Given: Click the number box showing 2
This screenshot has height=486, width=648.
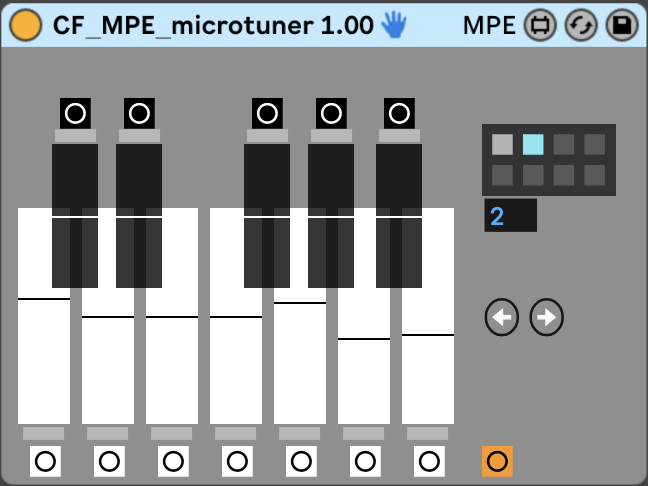Looking at the screenshot, I should 510,215.
